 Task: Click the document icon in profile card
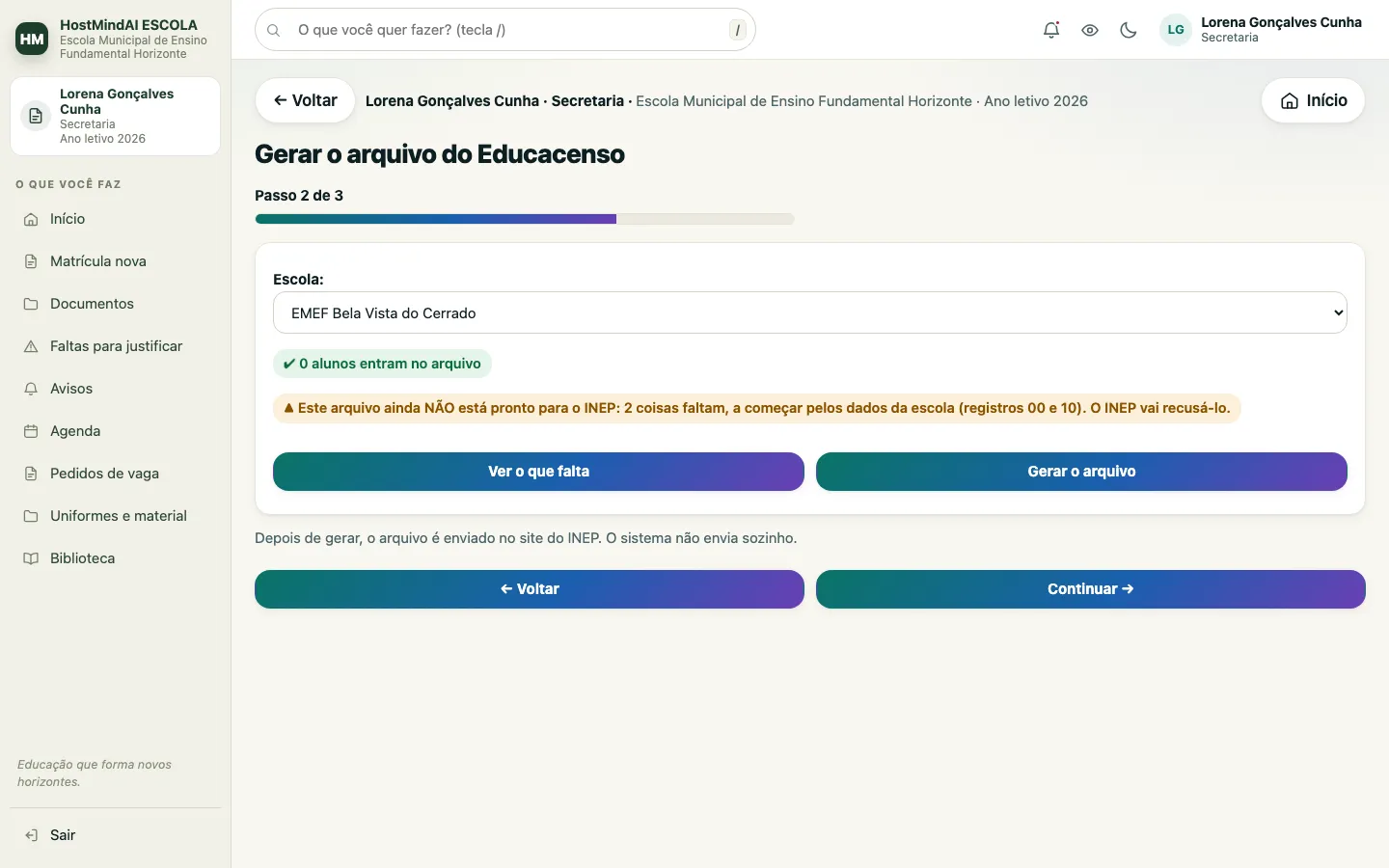click(x=36, y=116)
